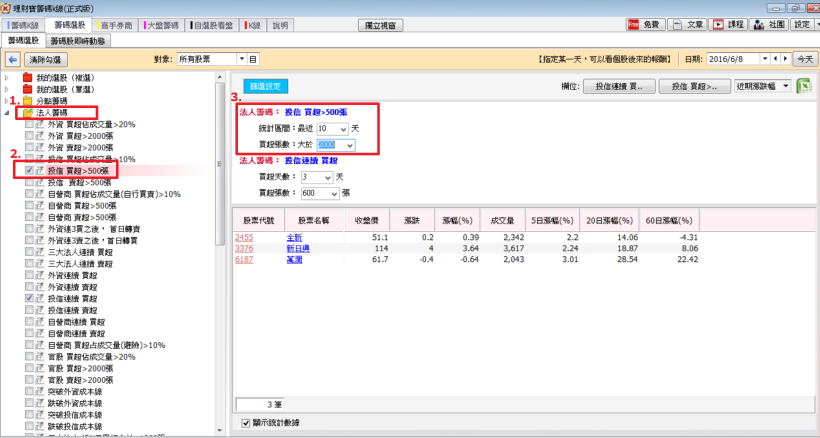Open the 對象 所有股票 dropdown
The height and width of the screenshot is (438, 820).
pyautogui.click(x=242, y=60)
